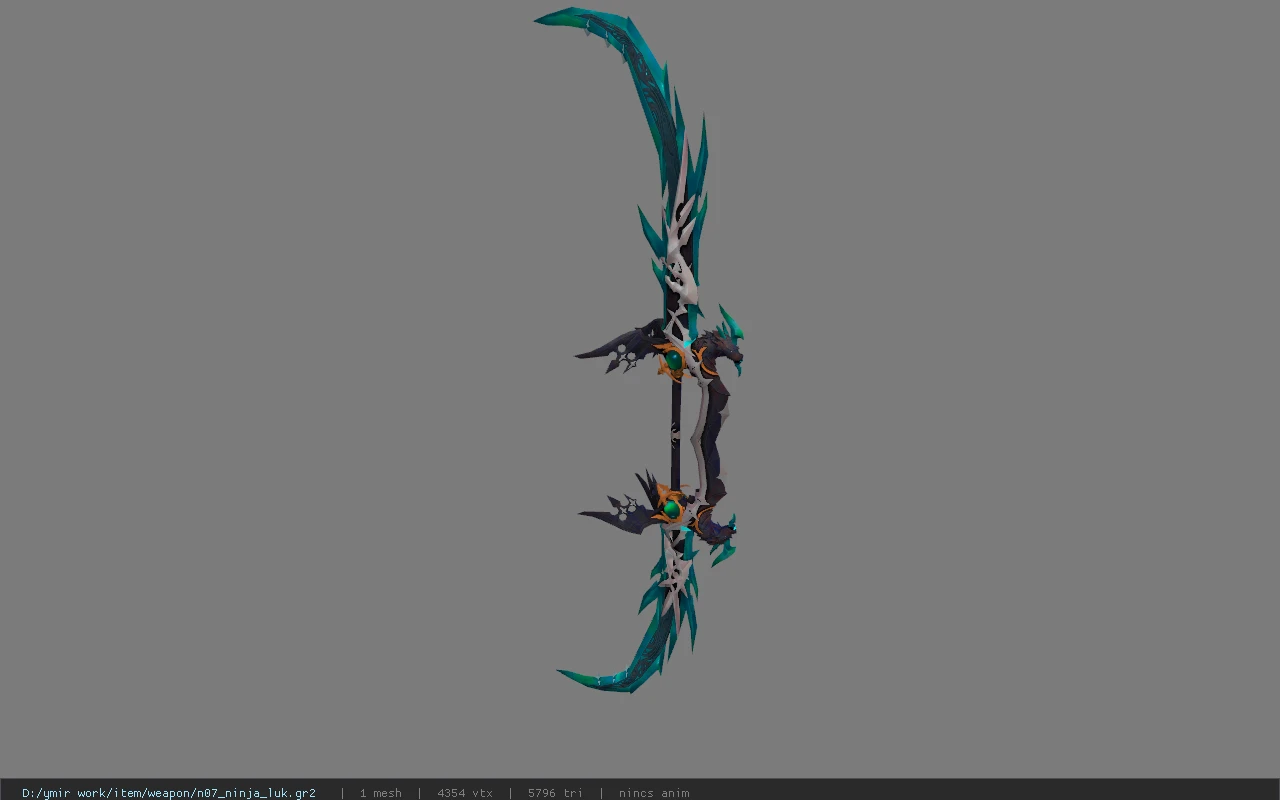Click the "nincs anim" status entry
The height and width of the screenshot is (800, 1280).
click(x=654, y=793)
